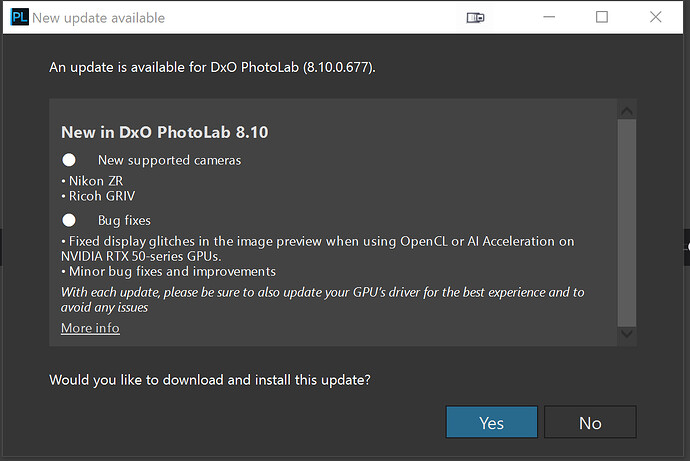Click the release notes scroll-up arrow
Image resolution: width=690 pixels, height=461 pixels.
627,111
